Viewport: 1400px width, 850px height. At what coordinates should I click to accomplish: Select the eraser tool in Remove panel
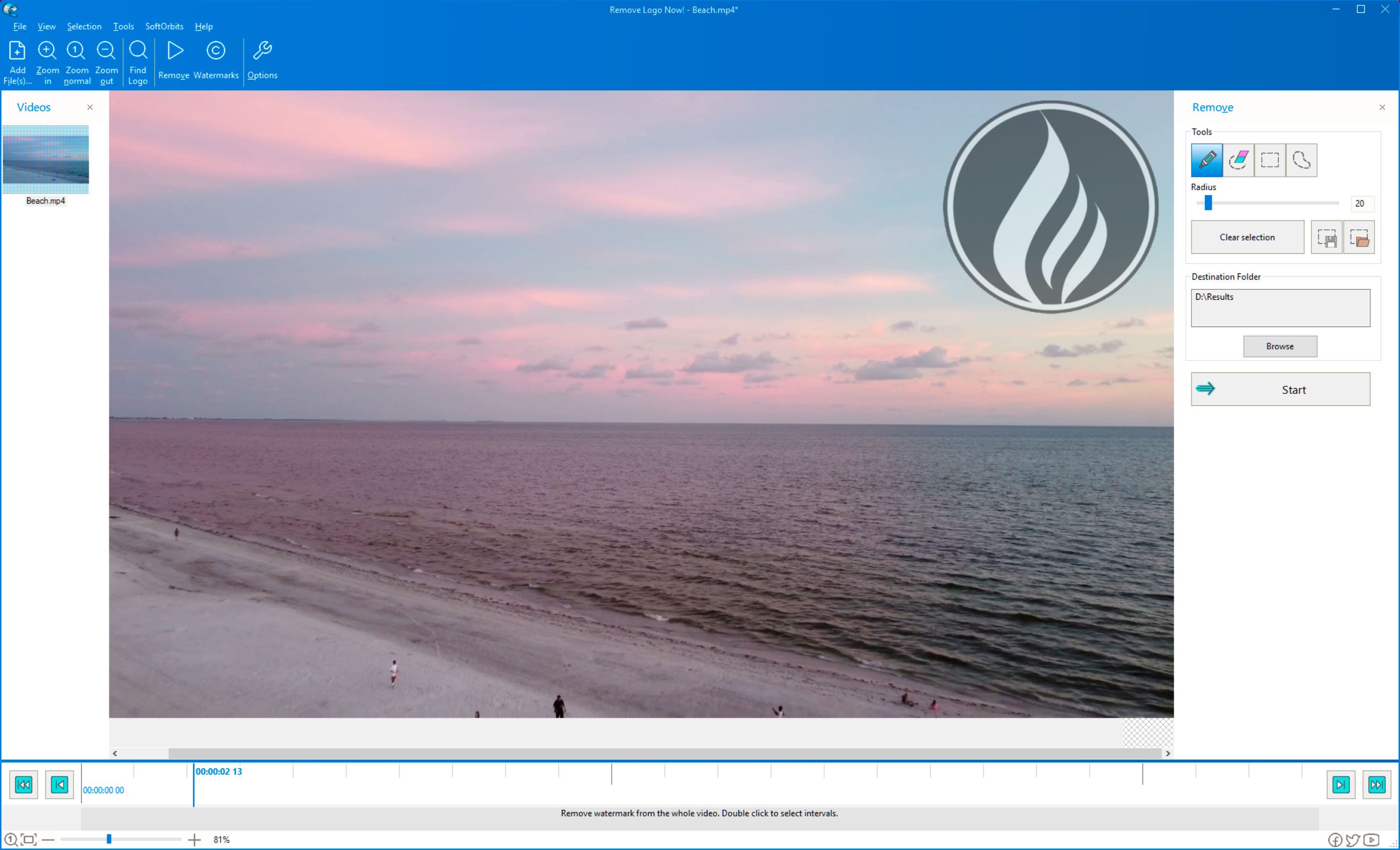click(x=1239, y=160)
